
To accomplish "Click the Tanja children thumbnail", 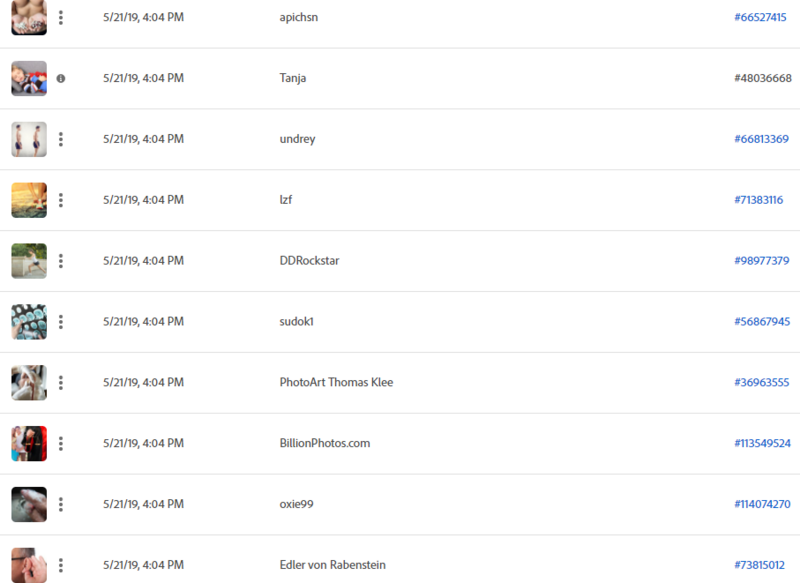I will (x=29, y=79).
